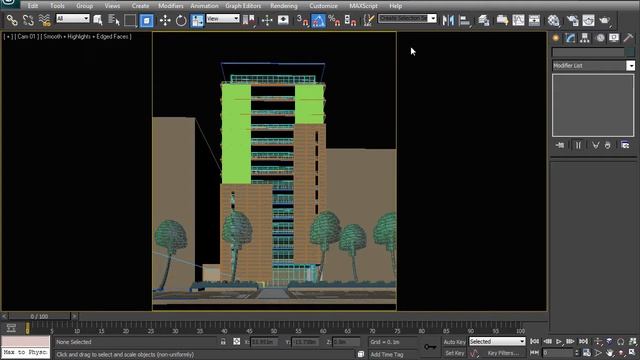Toggle Keyboard Shortcut Override button

click(283, 20)
